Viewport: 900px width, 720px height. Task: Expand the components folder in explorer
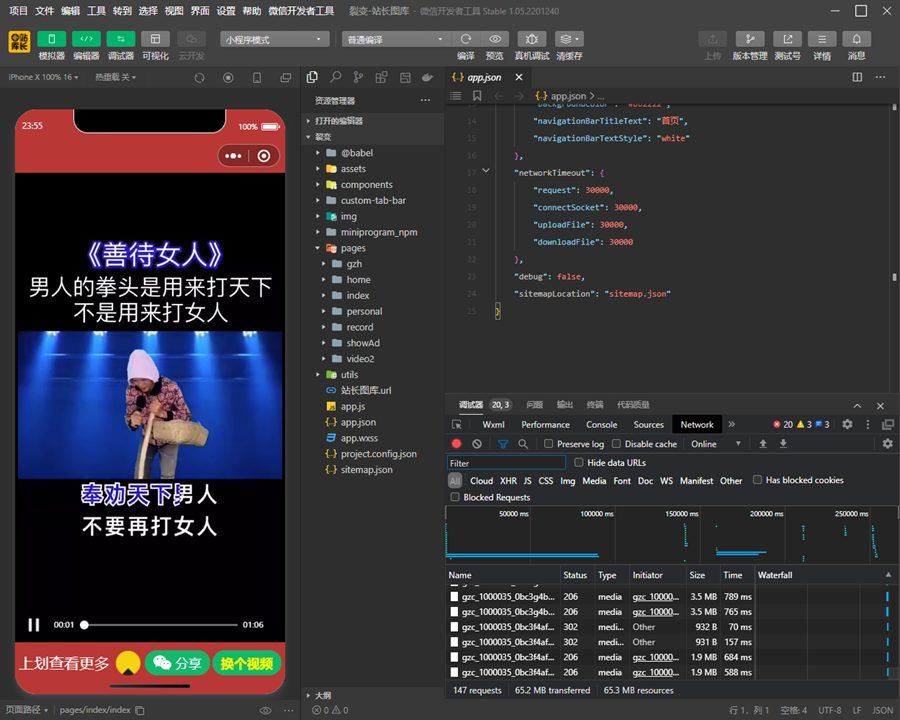tap(366, 185)
